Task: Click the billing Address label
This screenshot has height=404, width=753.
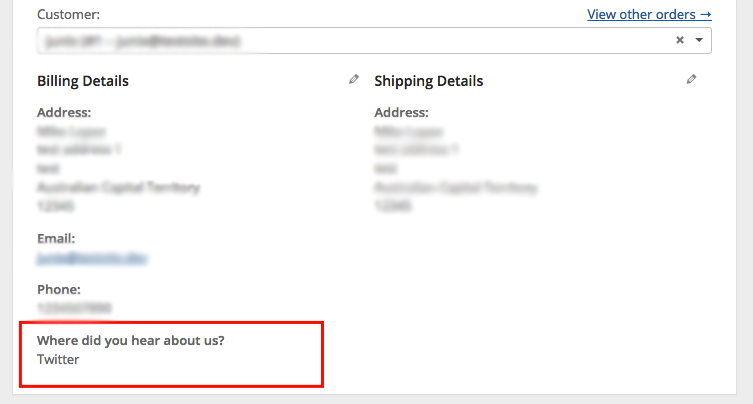Action: point(64,112)
